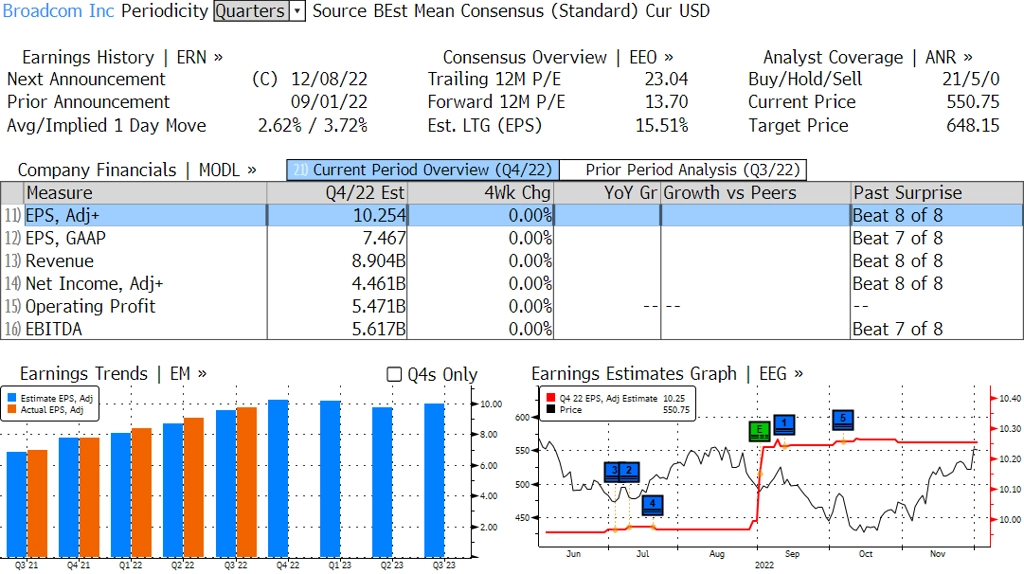
Task: Click the 8.904B revenue estimate value
Action: click(378, 261)
